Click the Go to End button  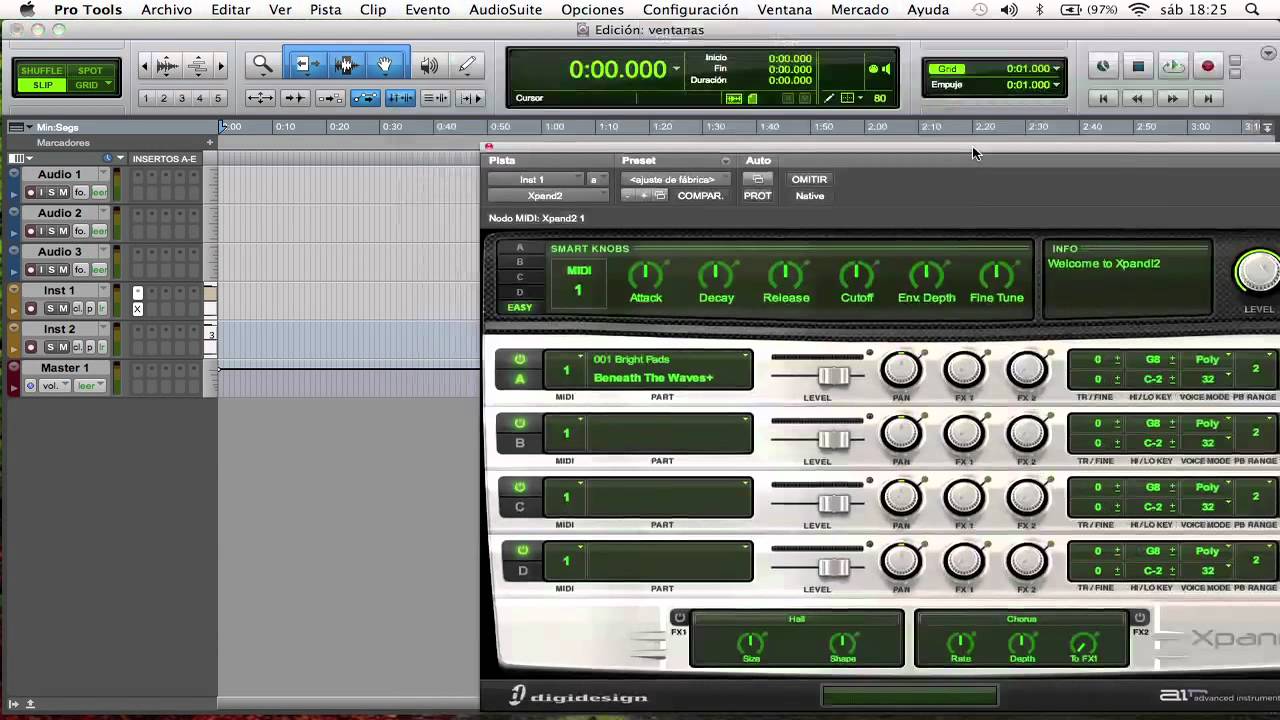[x=1208, y=98]
